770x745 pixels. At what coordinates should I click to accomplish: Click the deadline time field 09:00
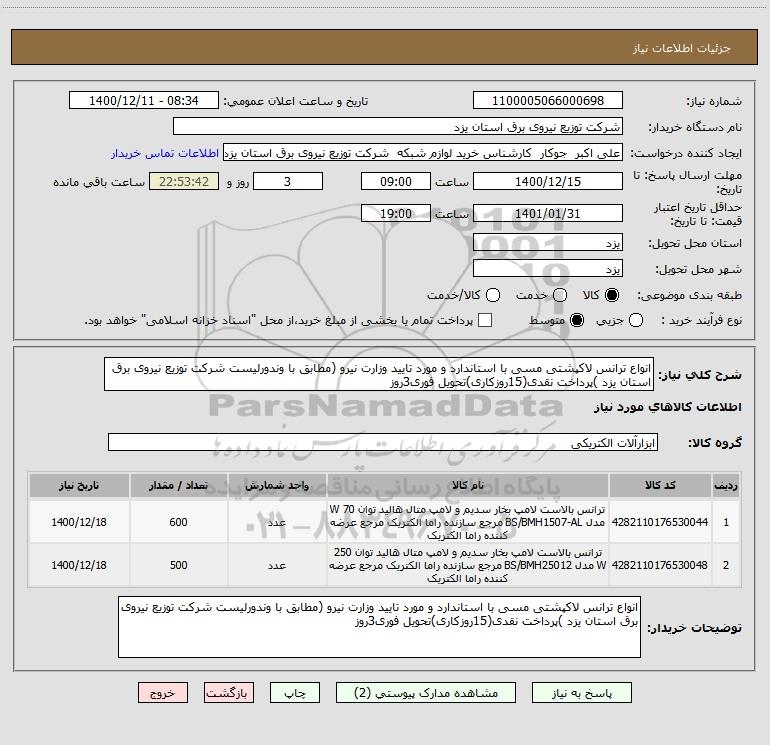[x=396, y=181]
